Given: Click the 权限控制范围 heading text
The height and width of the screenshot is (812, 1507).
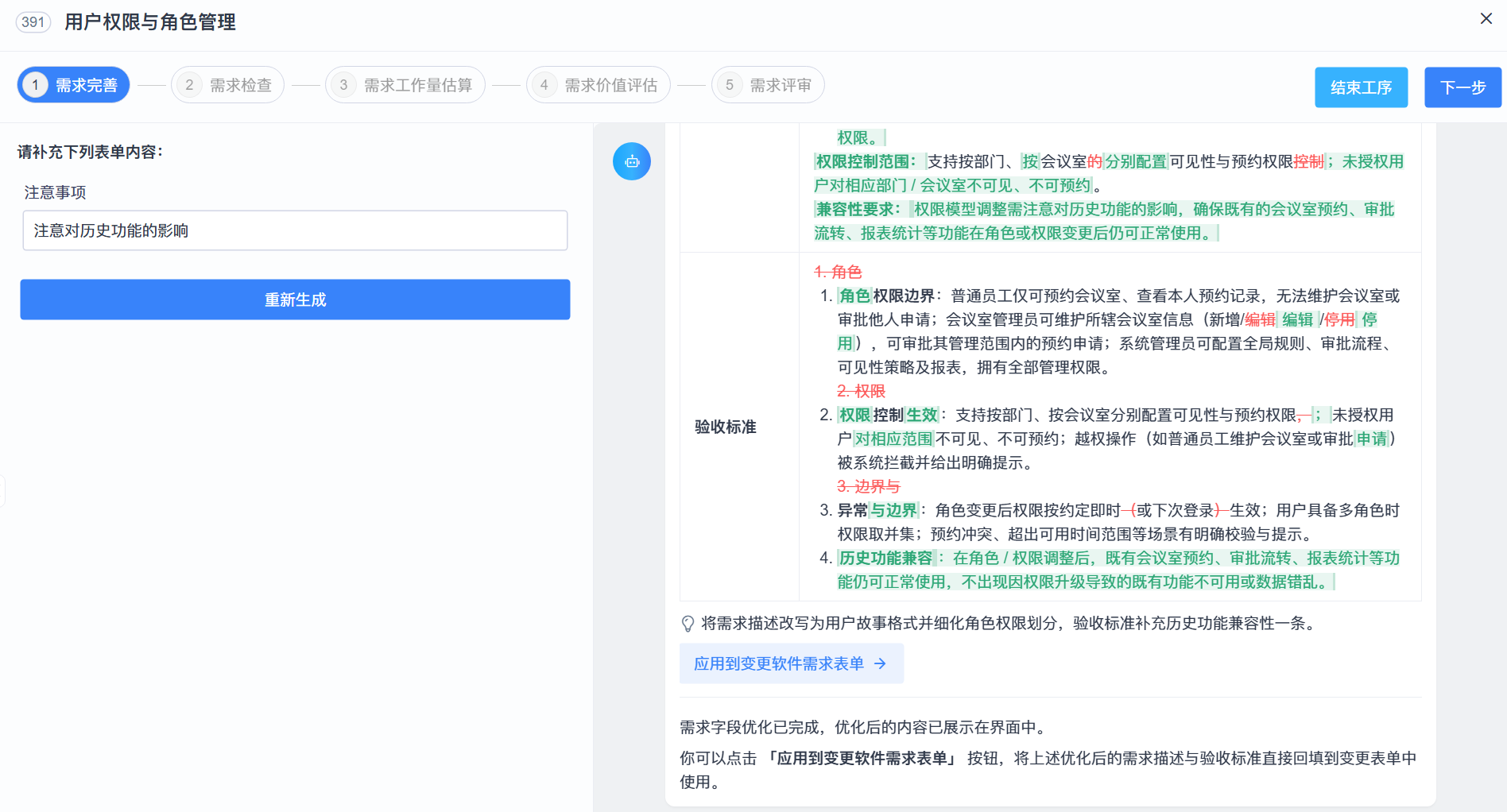Looking at the screenshot, I should click(x=866, y=162).
